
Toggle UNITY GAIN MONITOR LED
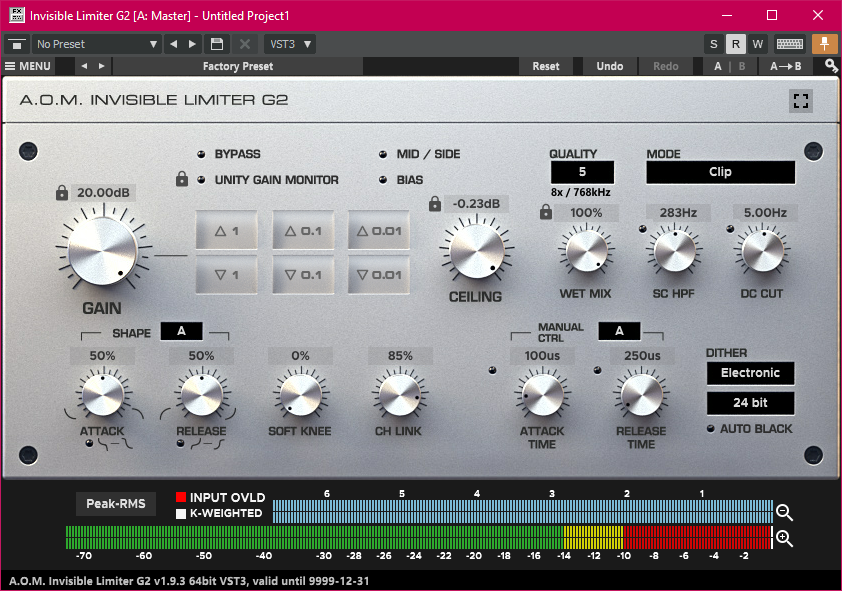201,180
